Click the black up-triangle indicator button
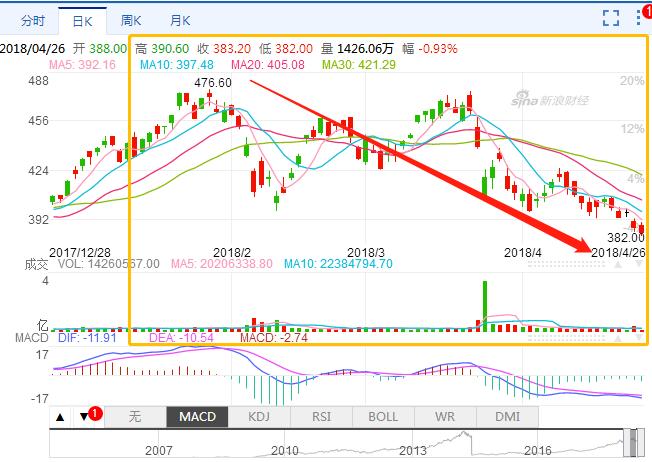652x462 pixels. tap(60, 417)
